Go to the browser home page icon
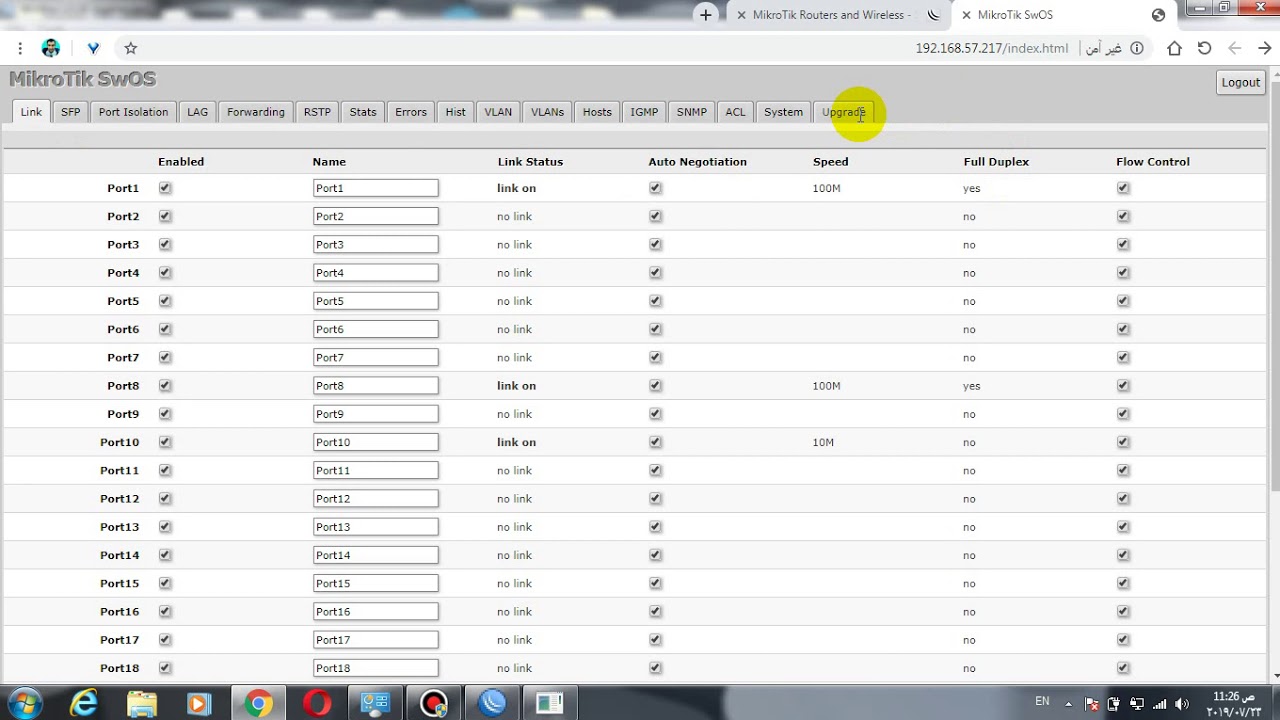 pos(1175,48)
